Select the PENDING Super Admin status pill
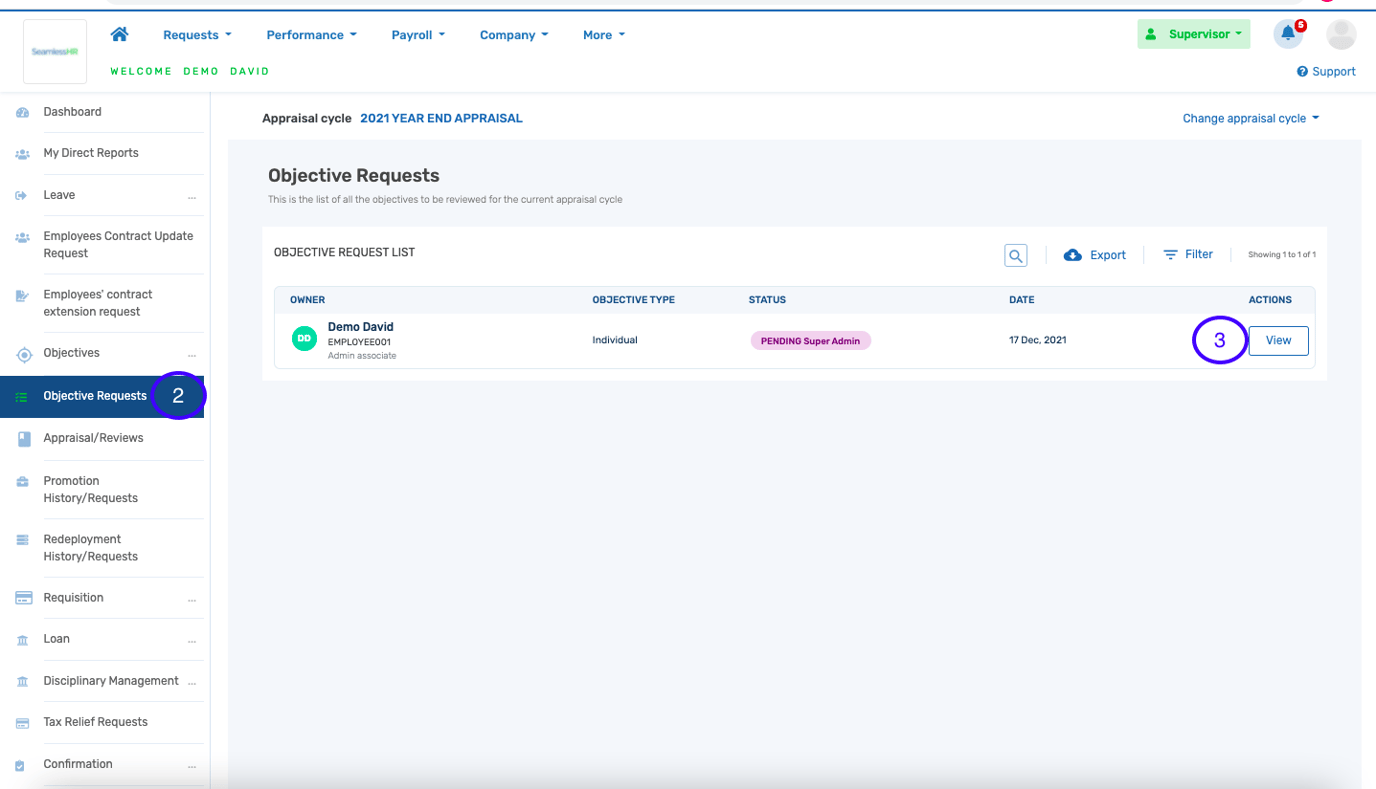The width and height of the screenshot is (1376, 789). click(810, 340)
